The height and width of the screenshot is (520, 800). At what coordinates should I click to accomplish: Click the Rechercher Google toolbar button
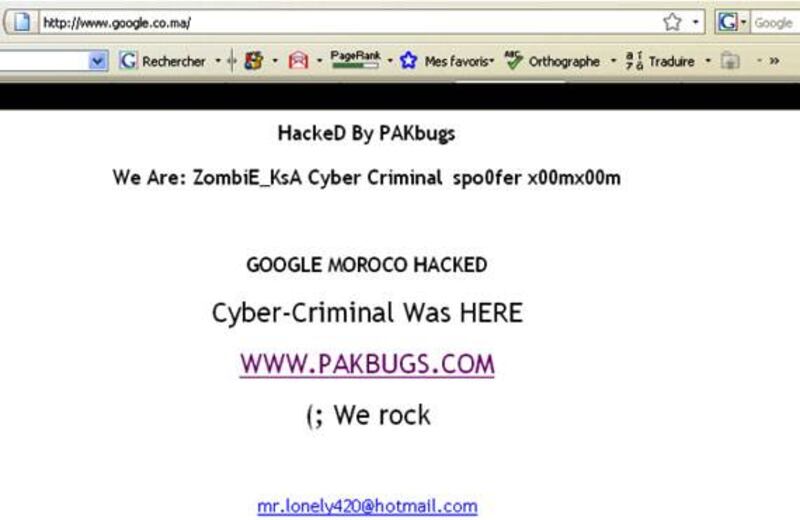tap(162, 61)
